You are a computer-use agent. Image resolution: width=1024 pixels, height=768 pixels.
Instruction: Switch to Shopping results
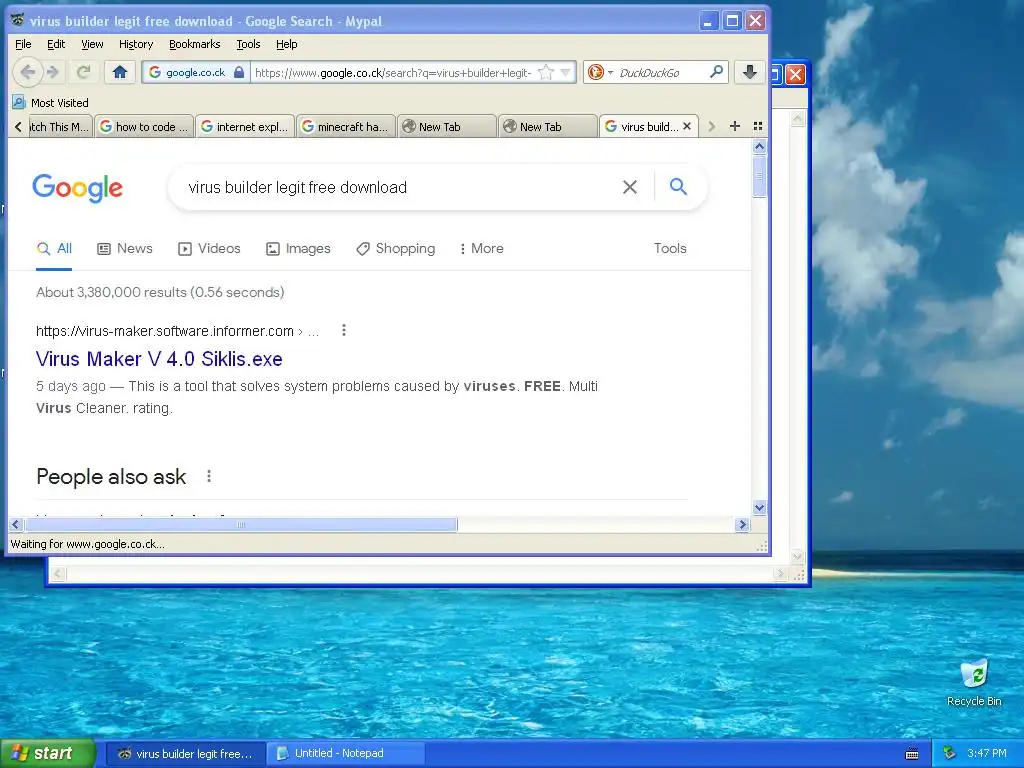tap(395, 249)
